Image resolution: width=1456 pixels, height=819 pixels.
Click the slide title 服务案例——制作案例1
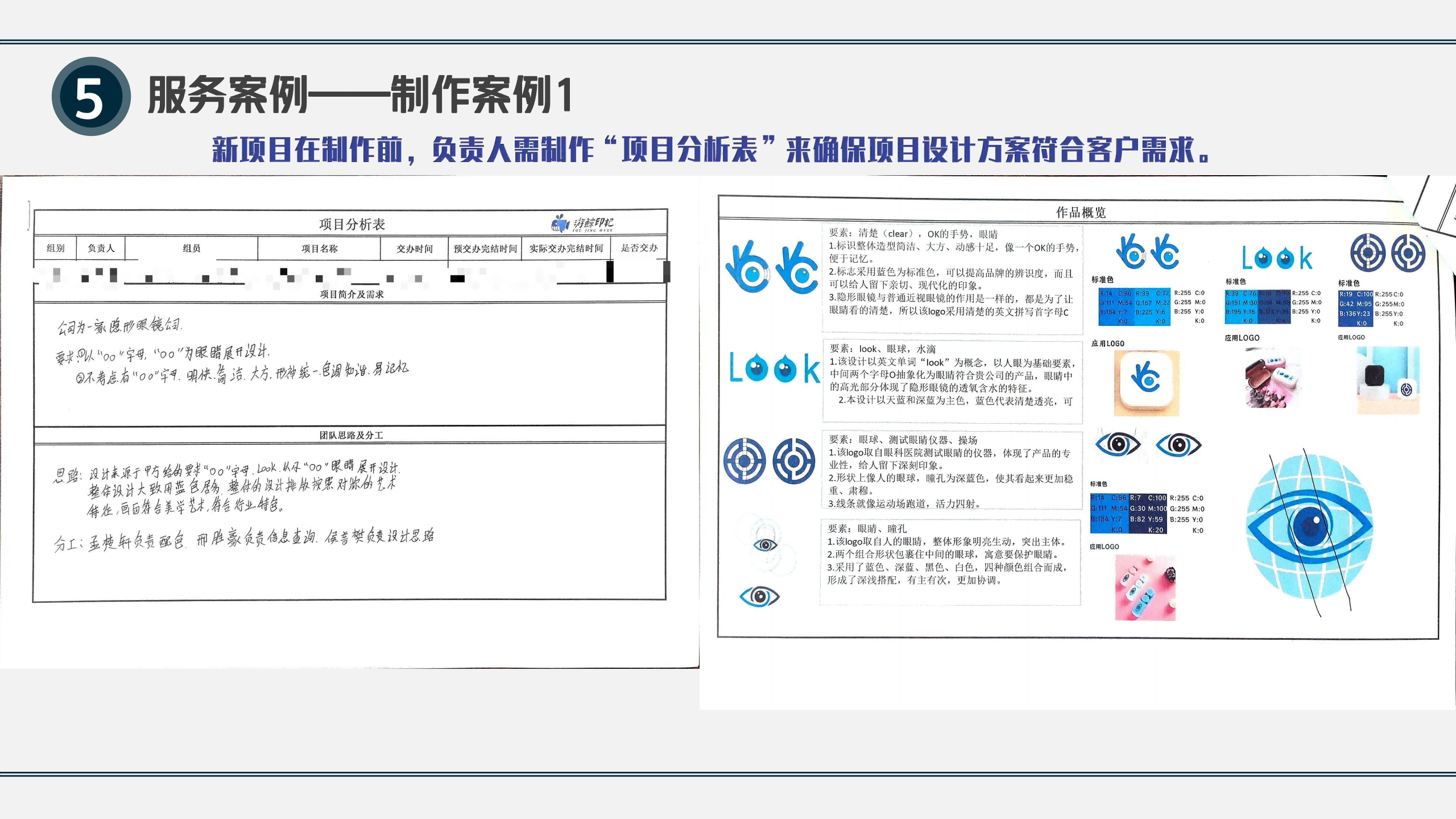tap(359, 95)
